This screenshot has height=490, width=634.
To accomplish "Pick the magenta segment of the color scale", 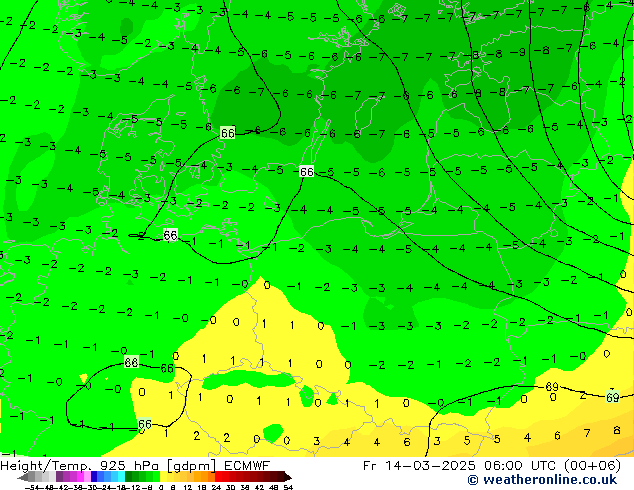I will (x=80, y=476).
